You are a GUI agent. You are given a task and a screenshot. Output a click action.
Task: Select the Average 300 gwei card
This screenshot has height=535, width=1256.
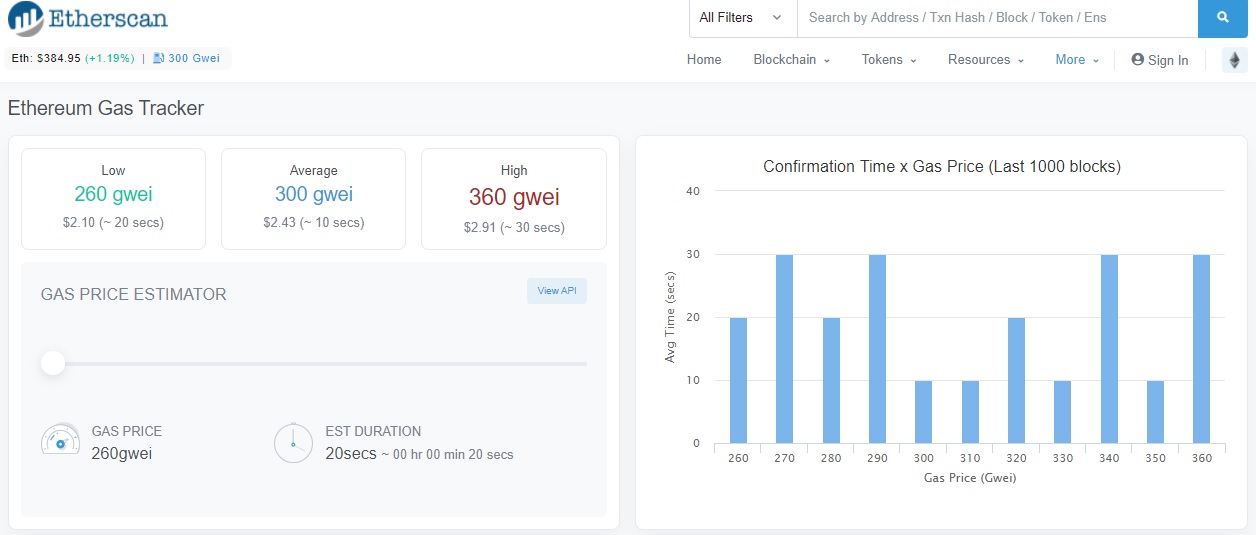pos(313,199)
